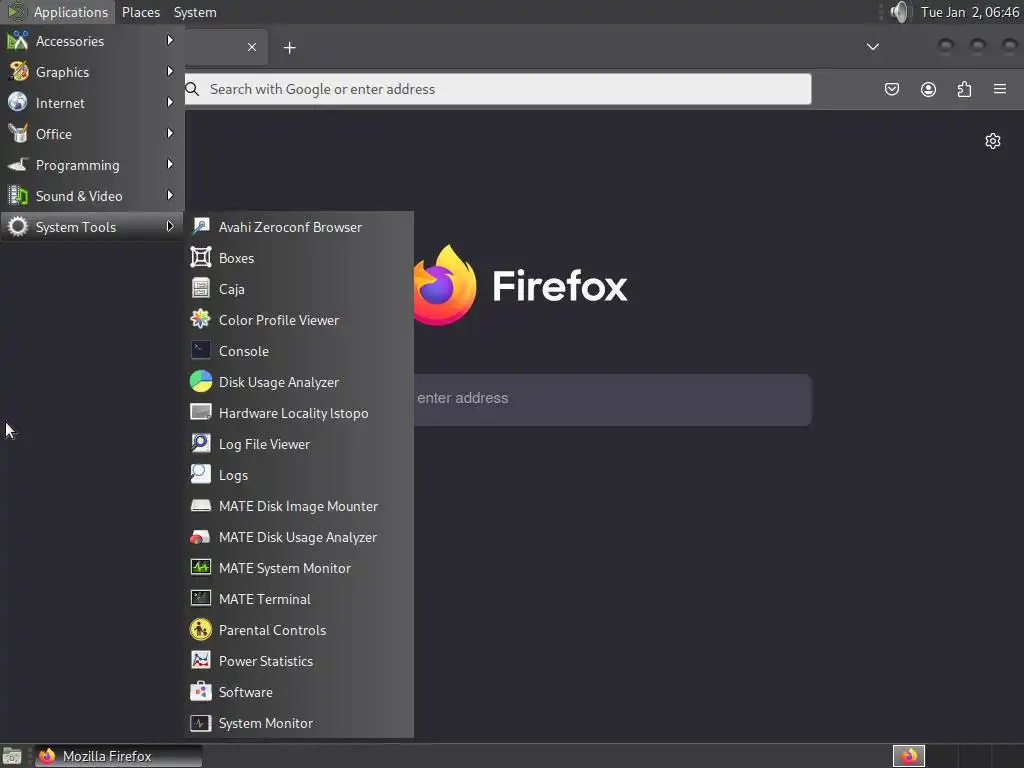Image resolution: width=1024 pixels, height=768 pixels.
Task: Open Firefox hamburger application menu
Action: pyautogui.click(x=1000, y=89)
